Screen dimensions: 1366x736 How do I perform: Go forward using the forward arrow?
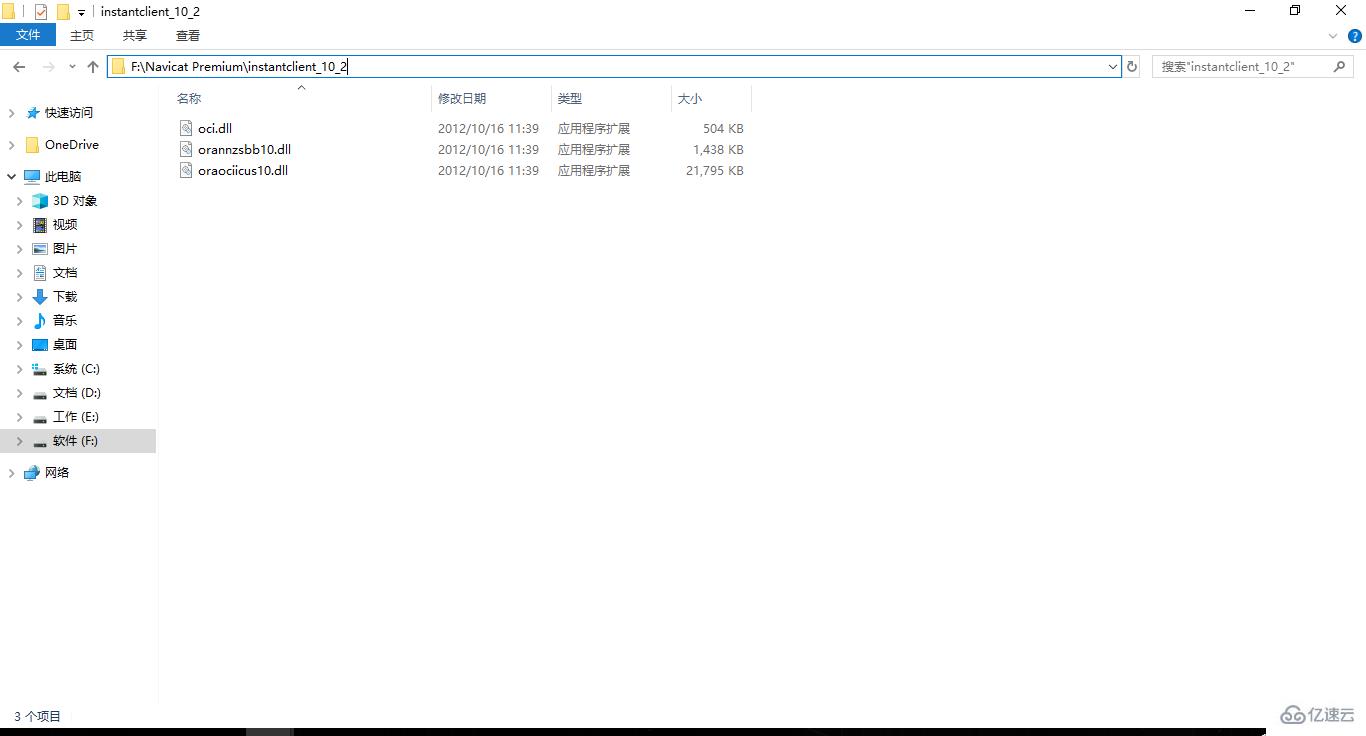(x=48, y=66)
